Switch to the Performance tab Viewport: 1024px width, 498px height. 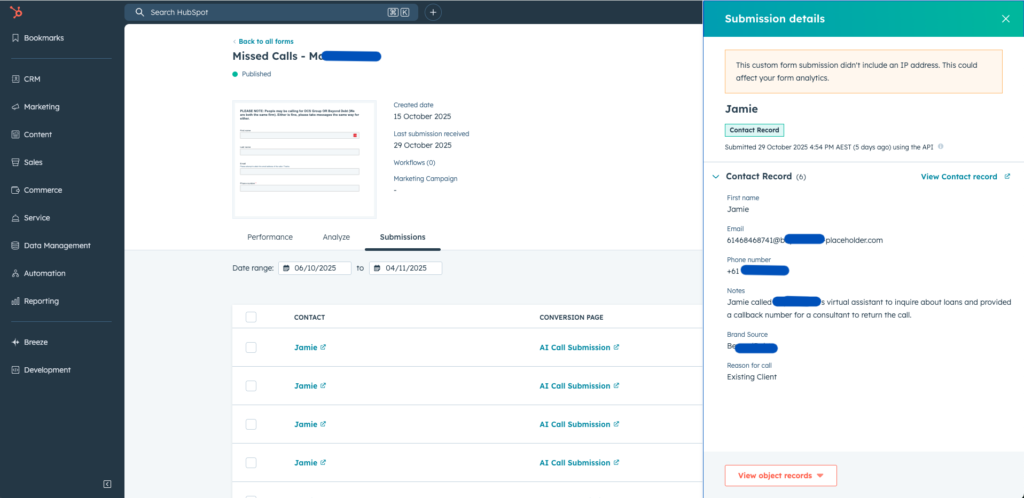click(270, 237)
